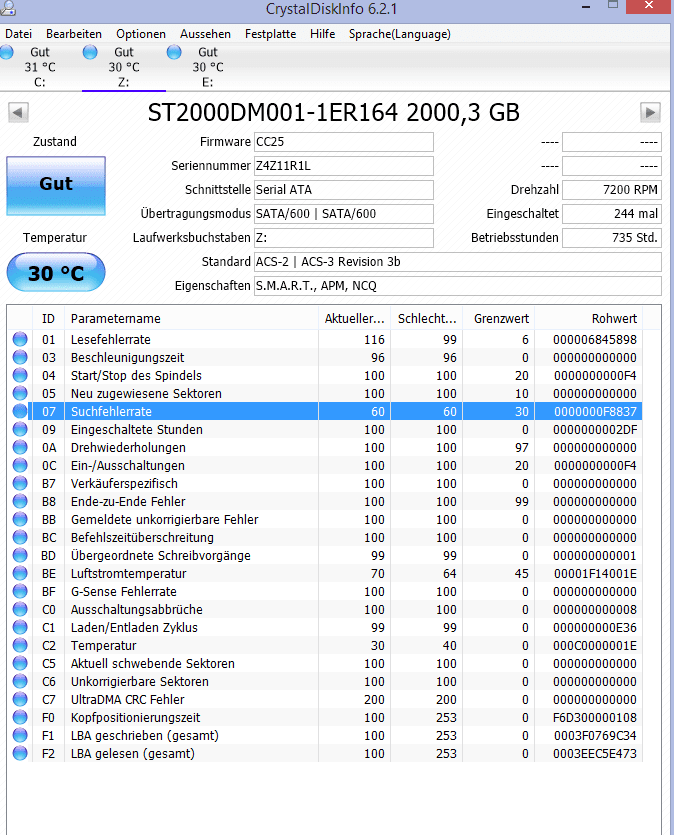Click the Standard field ACS-2

point(458,262)
